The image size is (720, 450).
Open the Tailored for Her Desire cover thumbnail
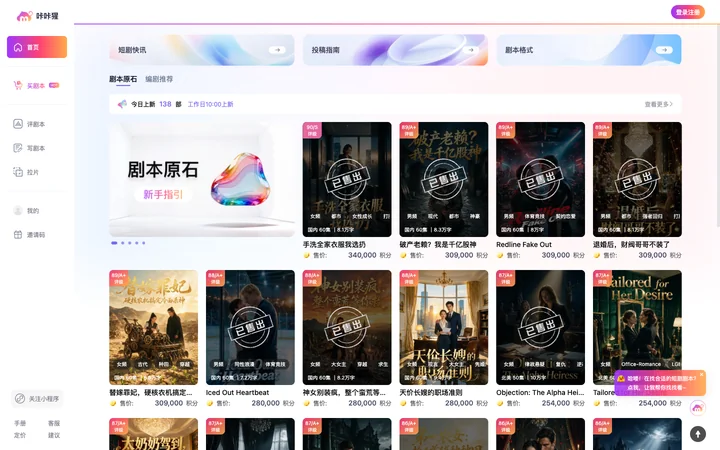coord(637,327)
